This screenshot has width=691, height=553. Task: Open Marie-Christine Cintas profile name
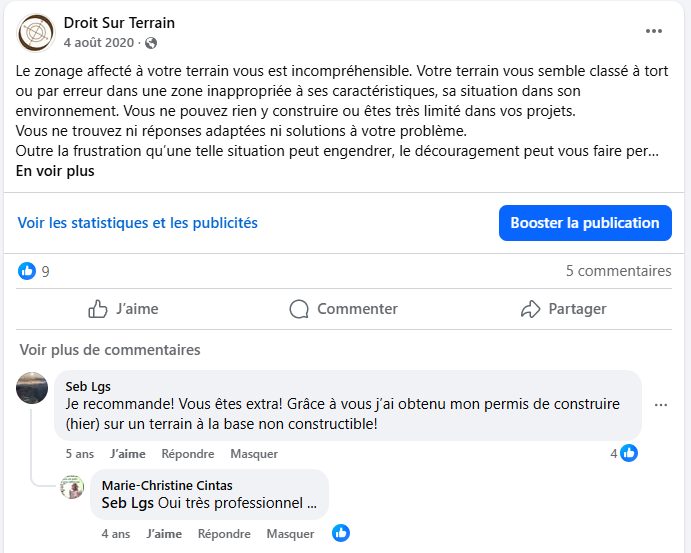[167, 485]
